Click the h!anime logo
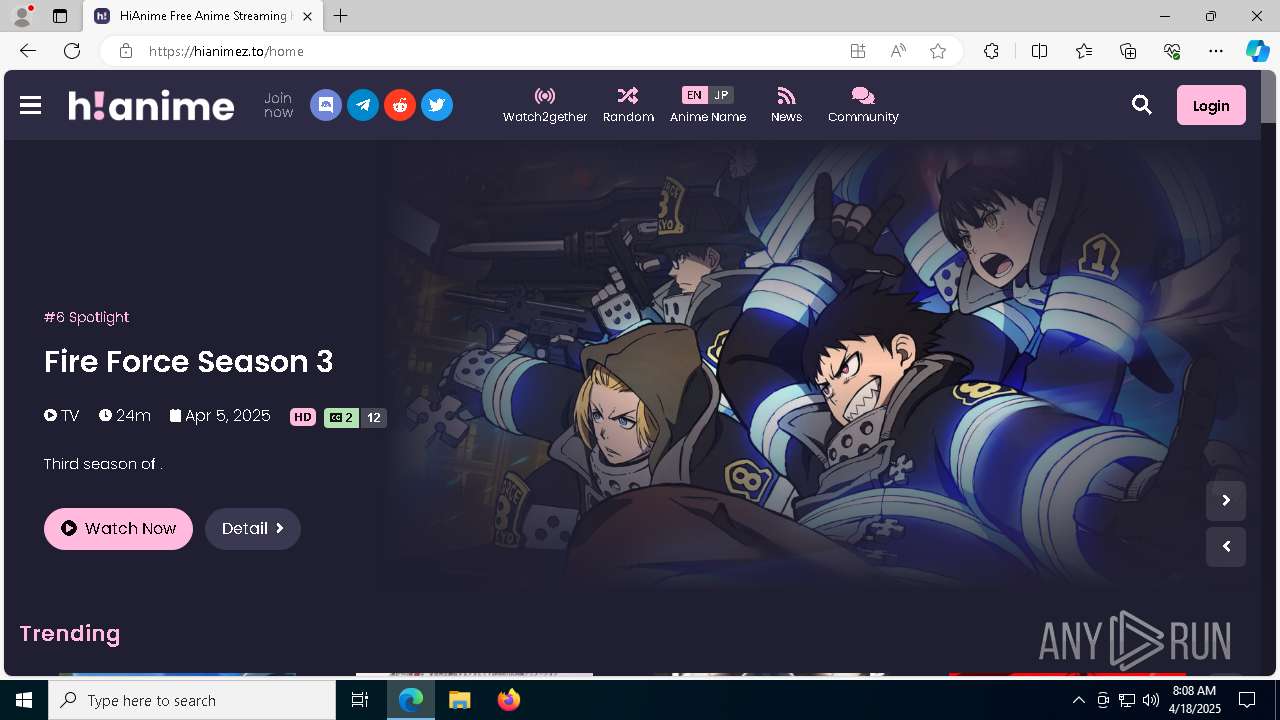Viewport: 1280px width, 720px height. [x=151, y=105]
